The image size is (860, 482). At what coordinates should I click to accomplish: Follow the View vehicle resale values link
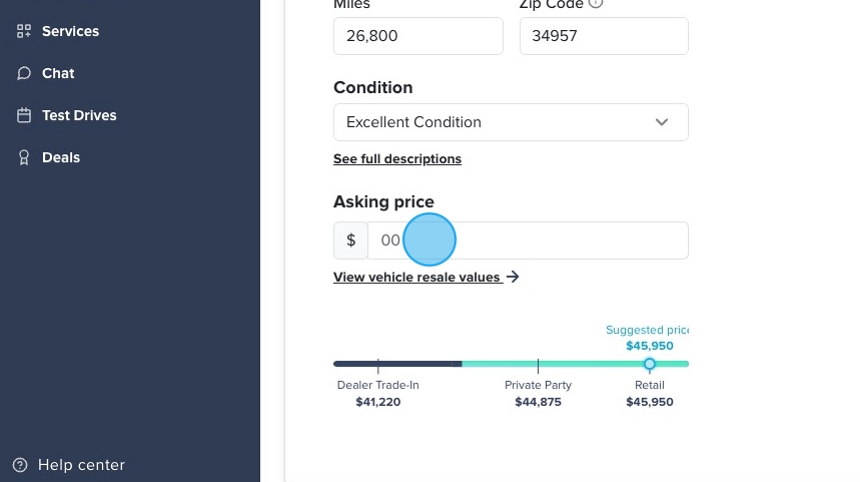(x=417, y=277)
